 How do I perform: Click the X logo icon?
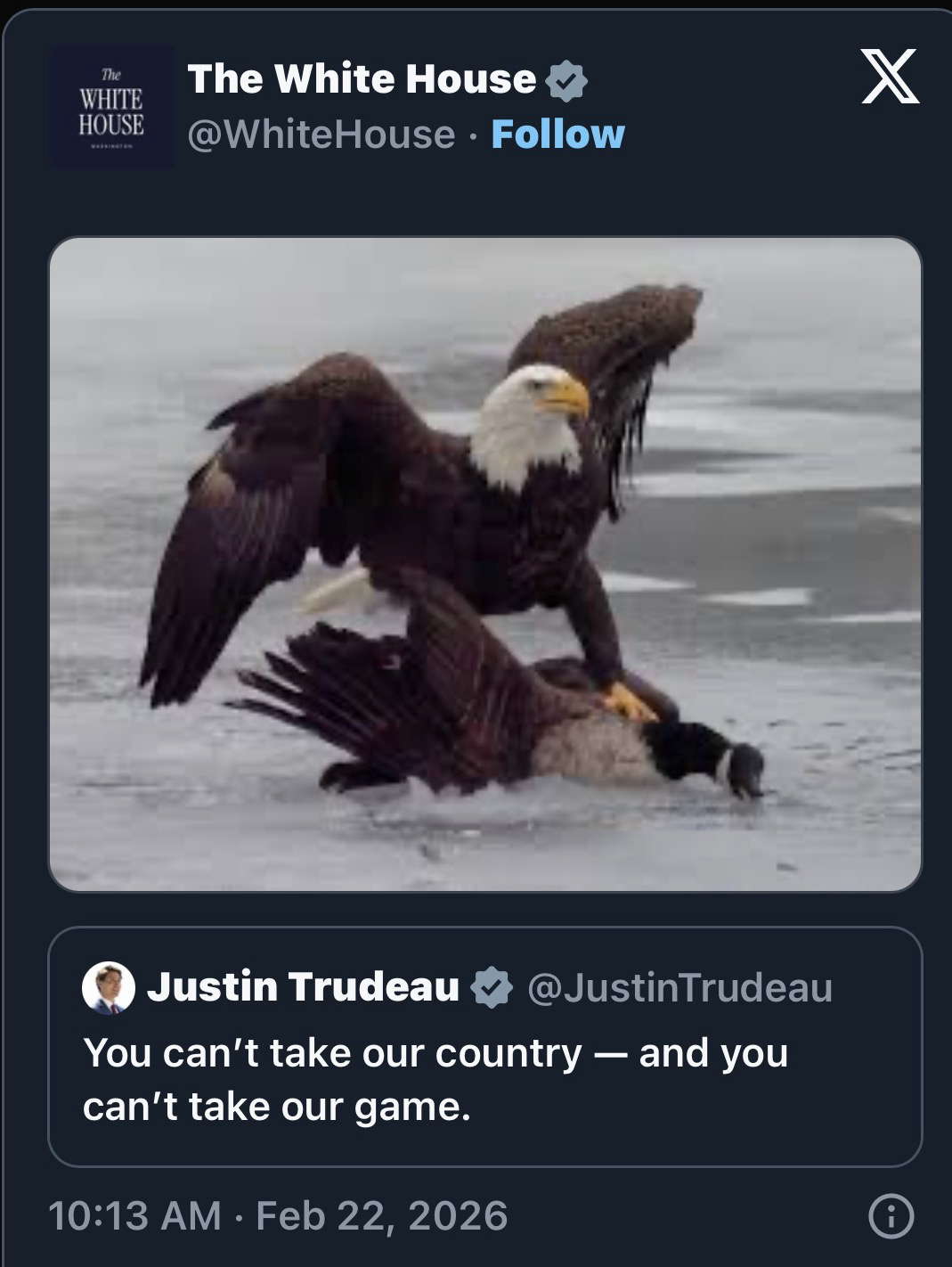click(x=890, y=78)
